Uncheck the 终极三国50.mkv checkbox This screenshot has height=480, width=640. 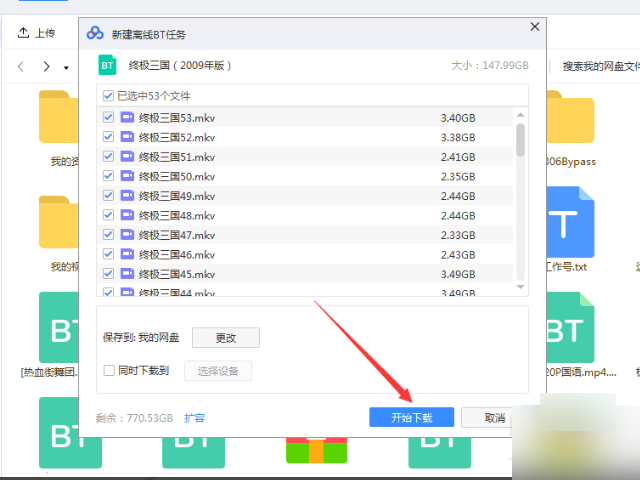pyautogui.click(x=108, y=176)
